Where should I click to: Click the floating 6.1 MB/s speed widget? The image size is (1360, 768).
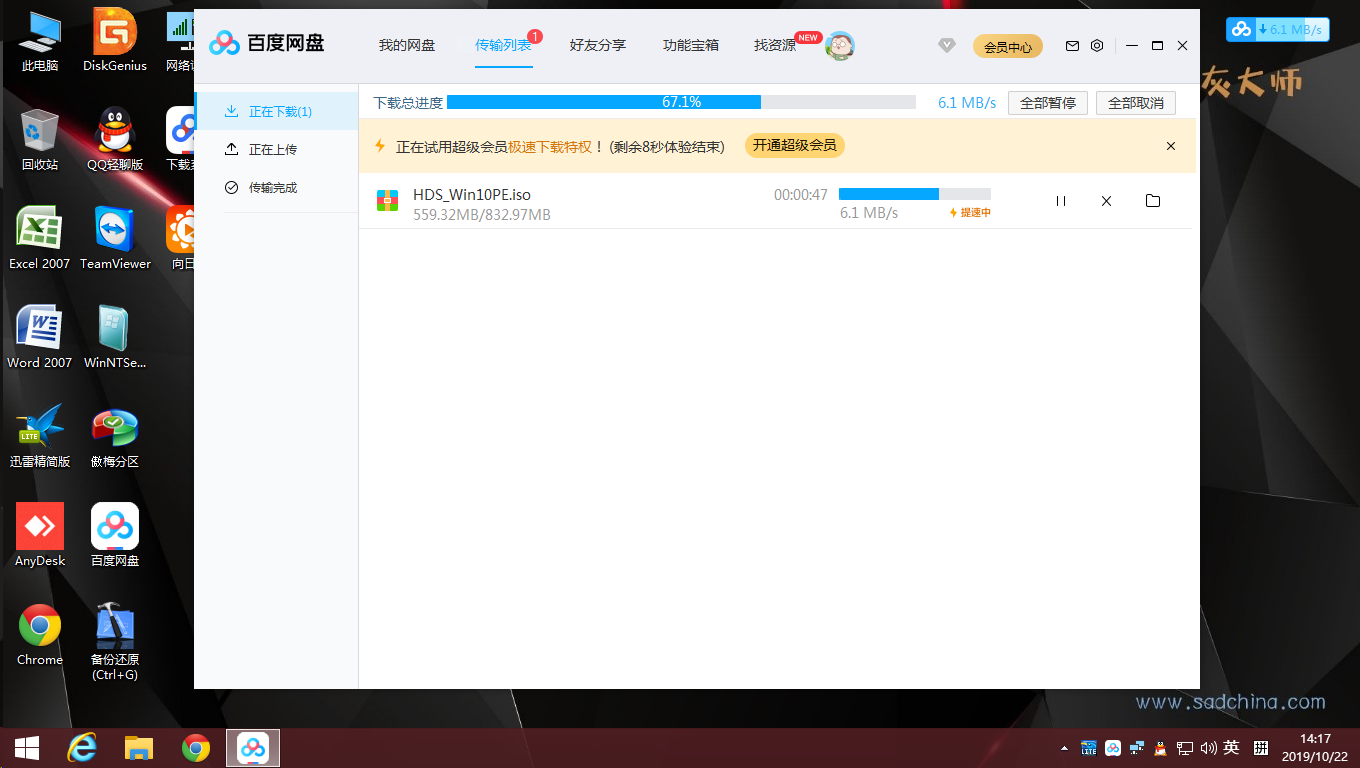click(x=1278, y=30)
